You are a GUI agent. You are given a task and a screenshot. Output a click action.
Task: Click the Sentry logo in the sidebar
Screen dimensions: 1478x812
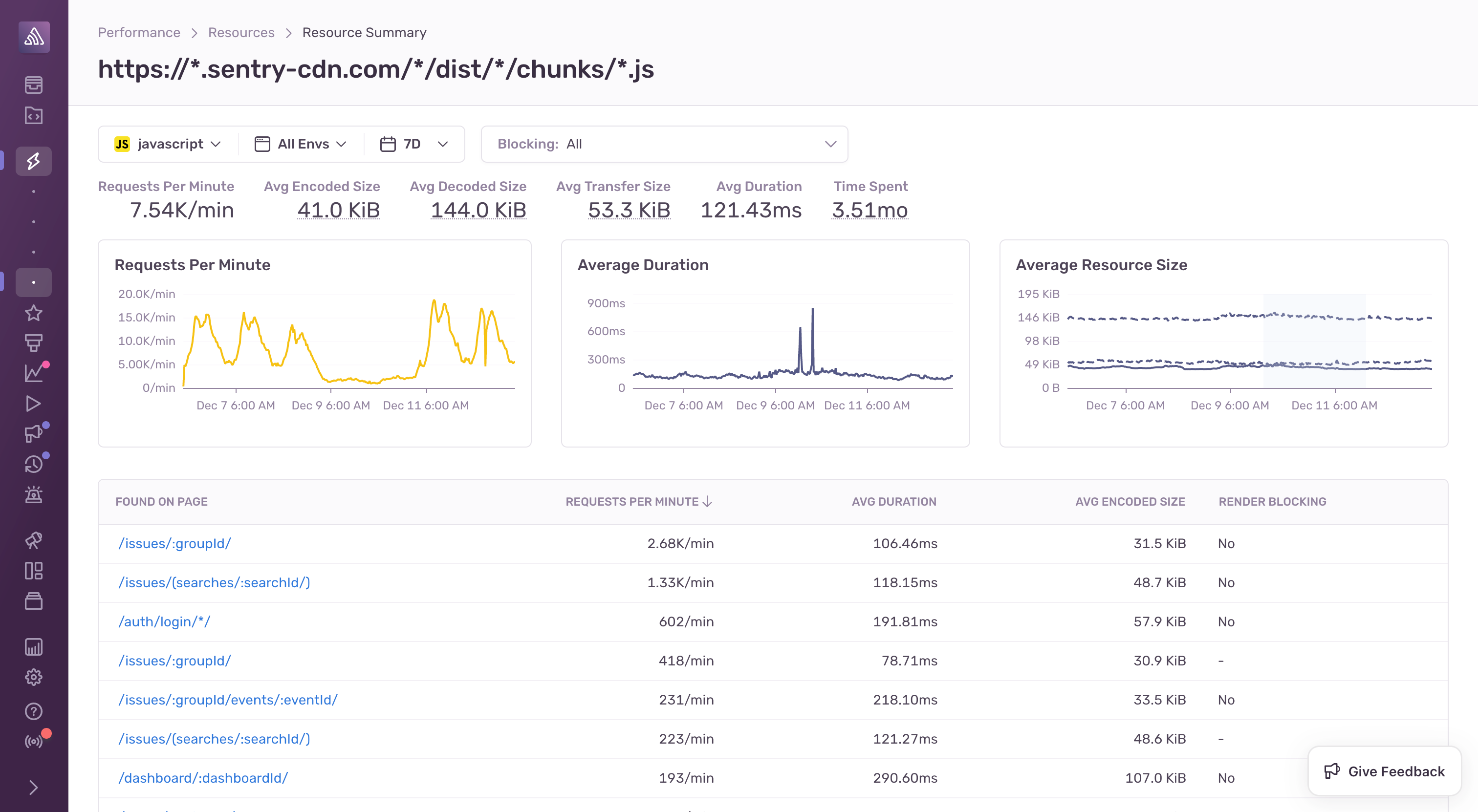pos(34,37)
